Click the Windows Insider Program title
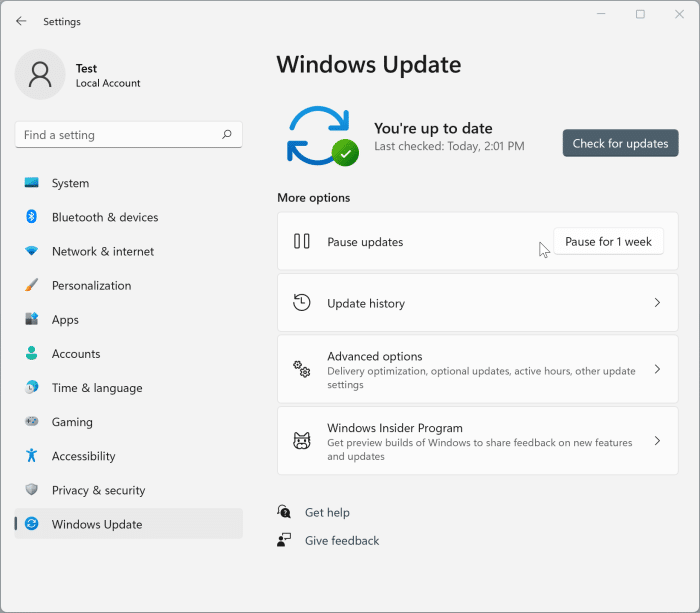Screen dimensions: 700x613 pyautogui.click(x=395, y=428)
